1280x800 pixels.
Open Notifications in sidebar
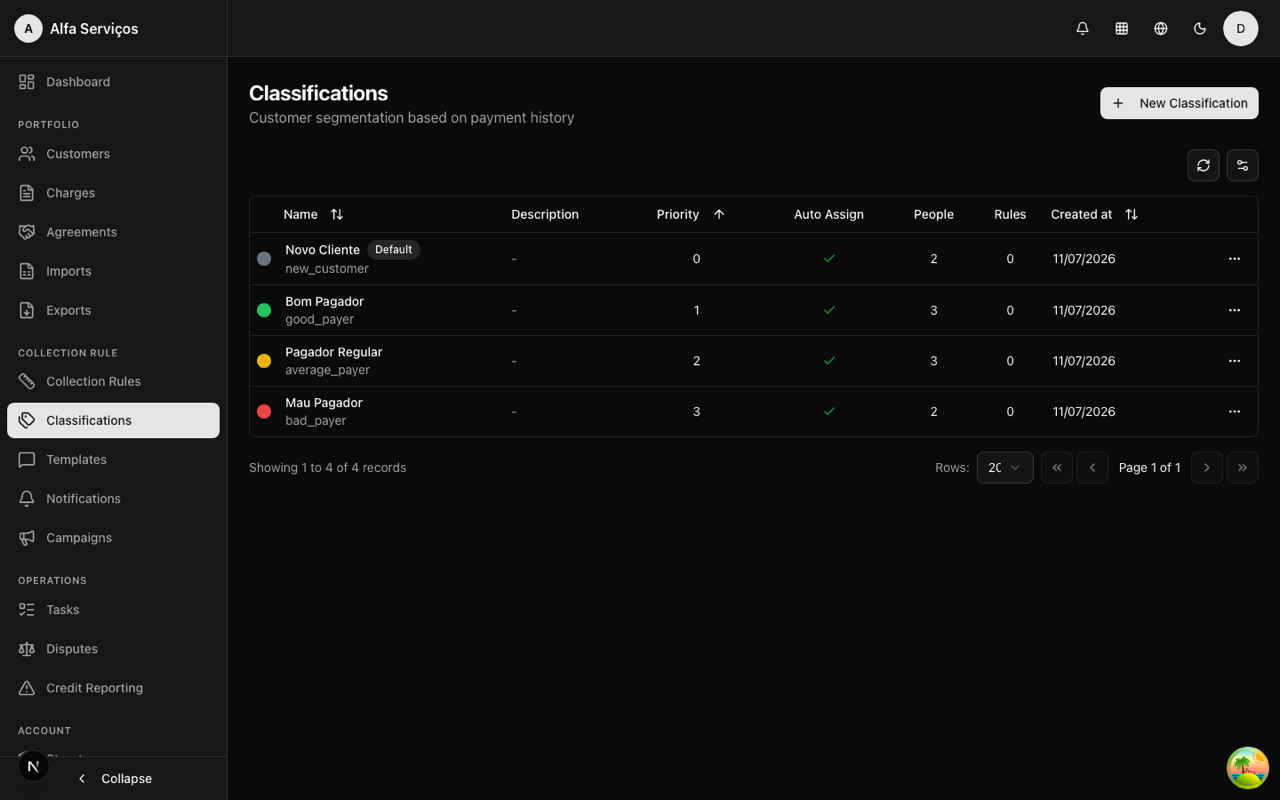click(x=113, y=498)
